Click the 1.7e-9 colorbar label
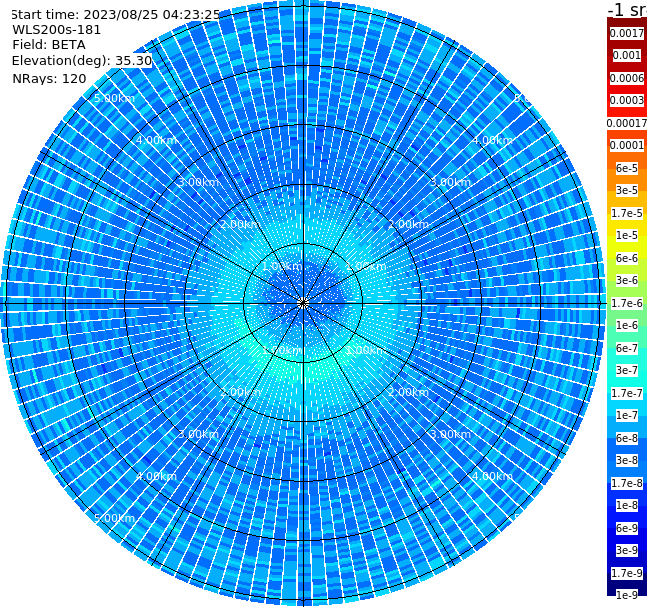The width and height of the screenshot is (647, 607). click(x=627, y=573)
